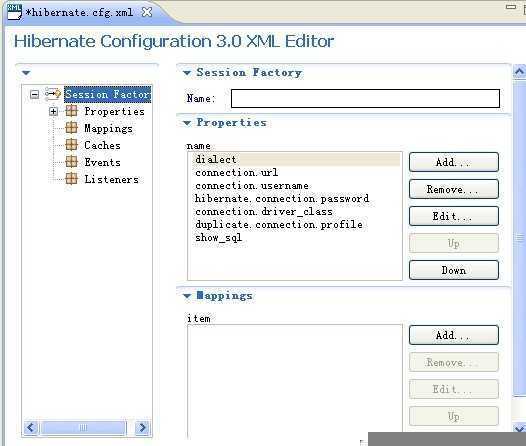Select Caches in the tree
Screen dimensions: 526x446
[102, 145]
